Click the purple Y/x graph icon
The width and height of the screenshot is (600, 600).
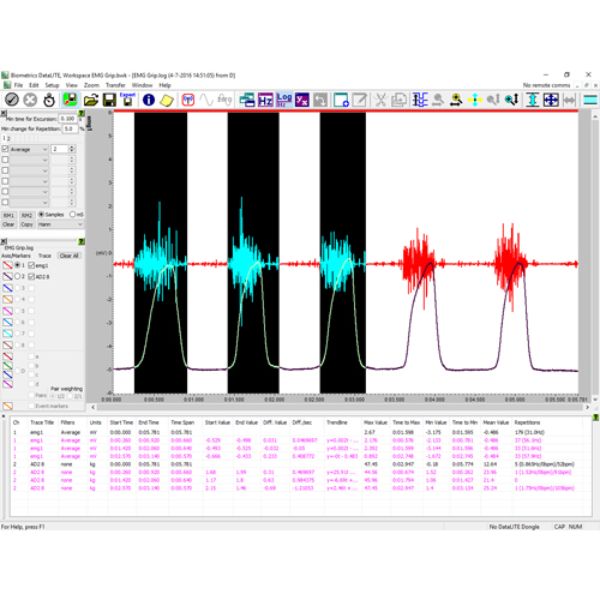[302, 100]
